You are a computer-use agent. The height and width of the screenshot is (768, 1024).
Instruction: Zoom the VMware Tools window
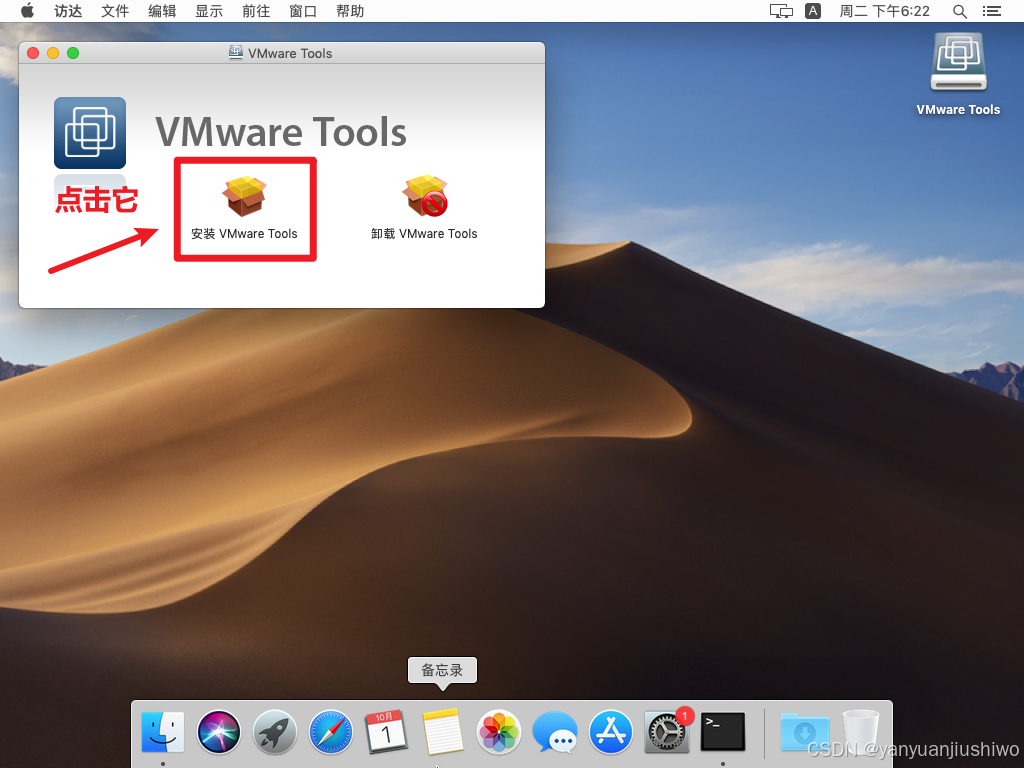(73, 53)
